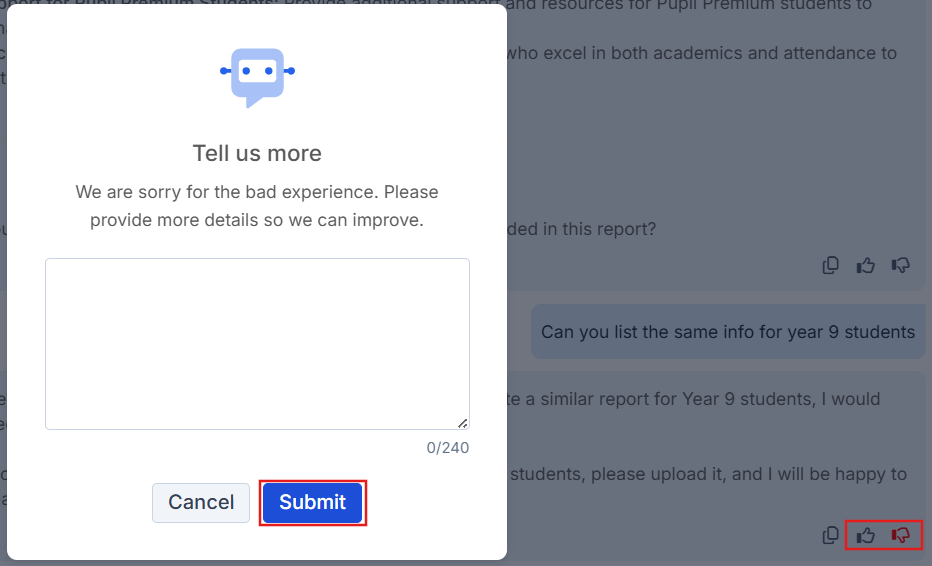932x566 pixels.
Task: Select the "Can you list the same info" message
Action: click(727, 332)
